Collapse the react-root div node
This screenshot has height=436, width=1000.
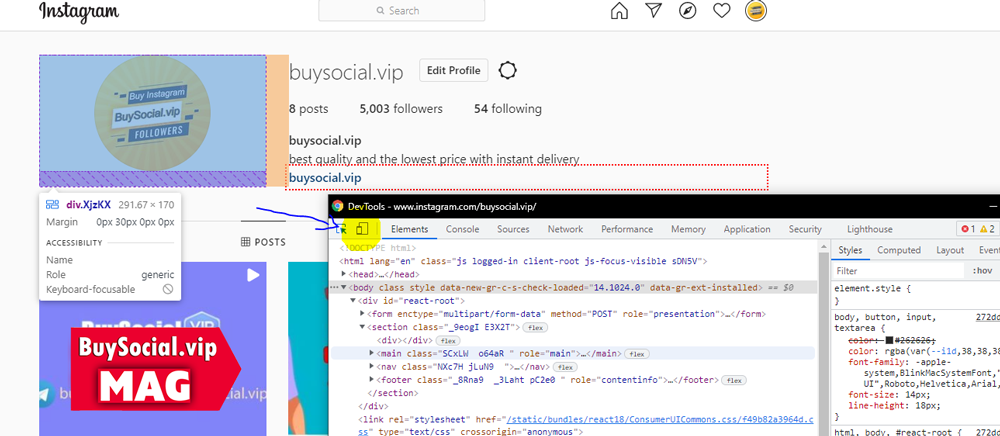(353, 301)
